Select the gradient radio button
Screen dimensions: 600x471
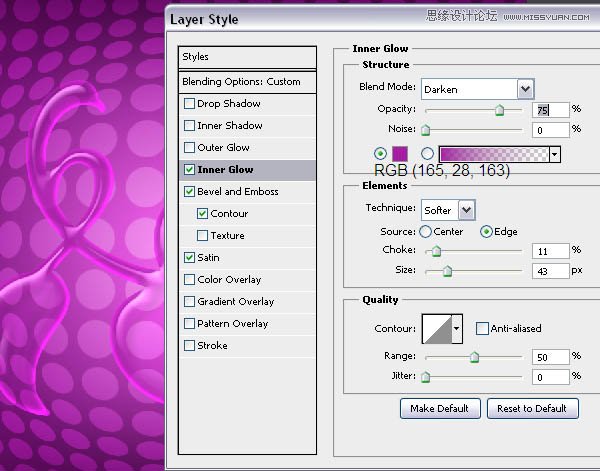click(x=428, y=154)
